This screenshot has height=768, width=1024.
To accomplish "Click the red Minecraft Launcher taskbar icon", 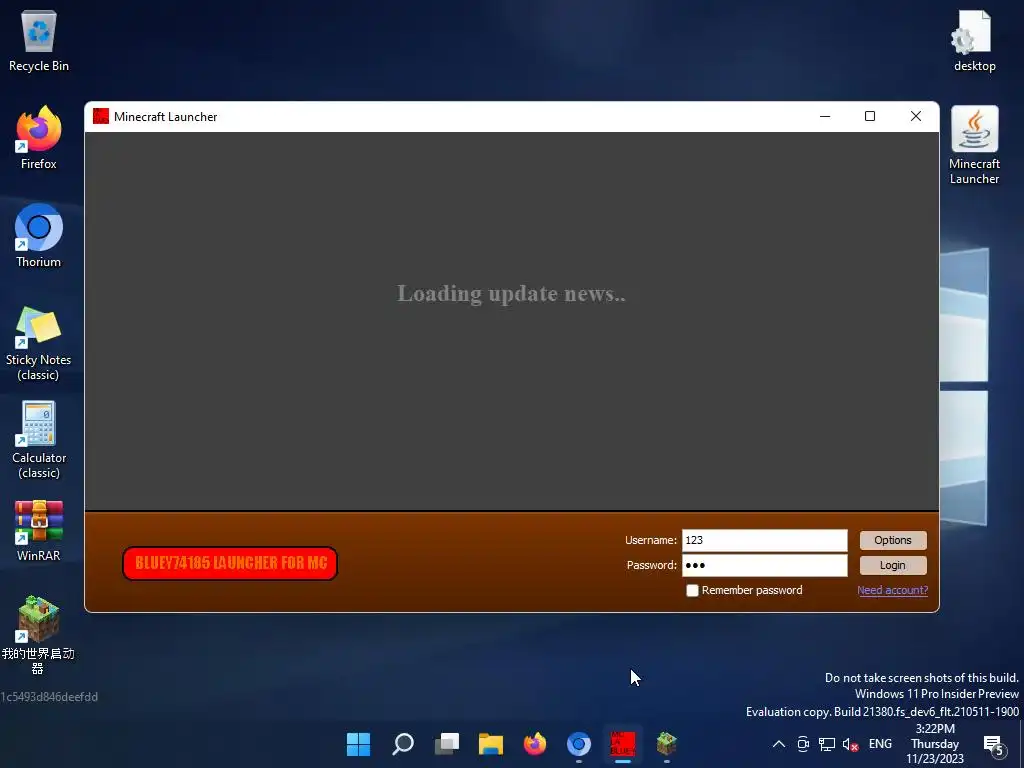I will point(623,744).
